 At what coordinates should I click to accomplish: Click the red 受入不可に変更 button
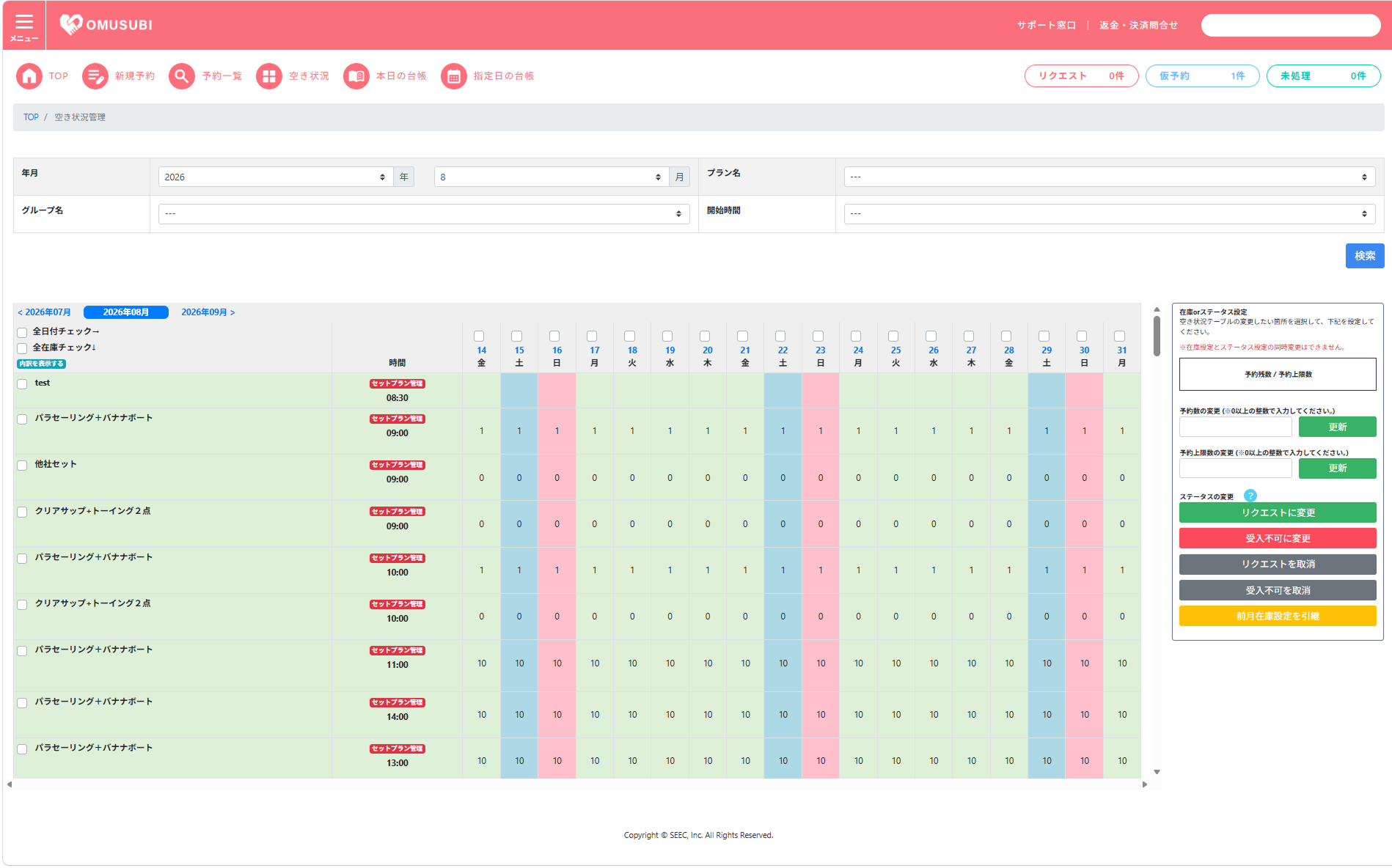point(1277,538)
